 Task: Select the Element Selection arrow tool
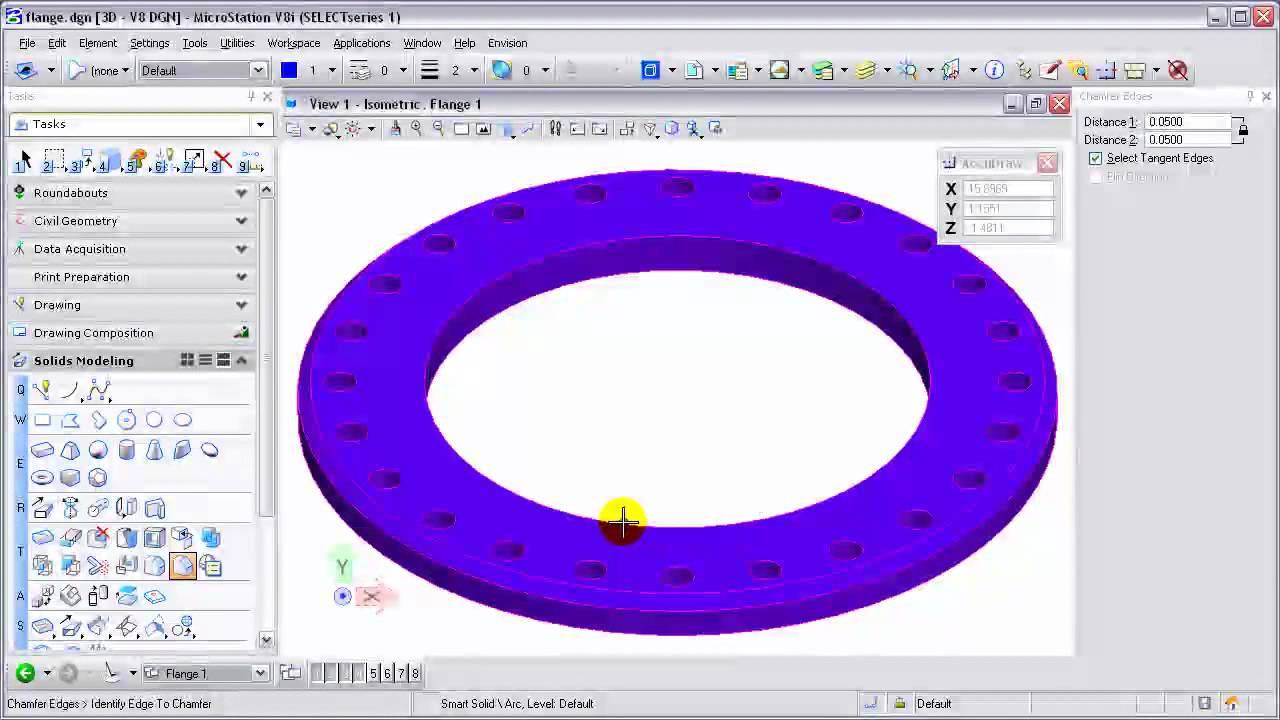(25, 161)
